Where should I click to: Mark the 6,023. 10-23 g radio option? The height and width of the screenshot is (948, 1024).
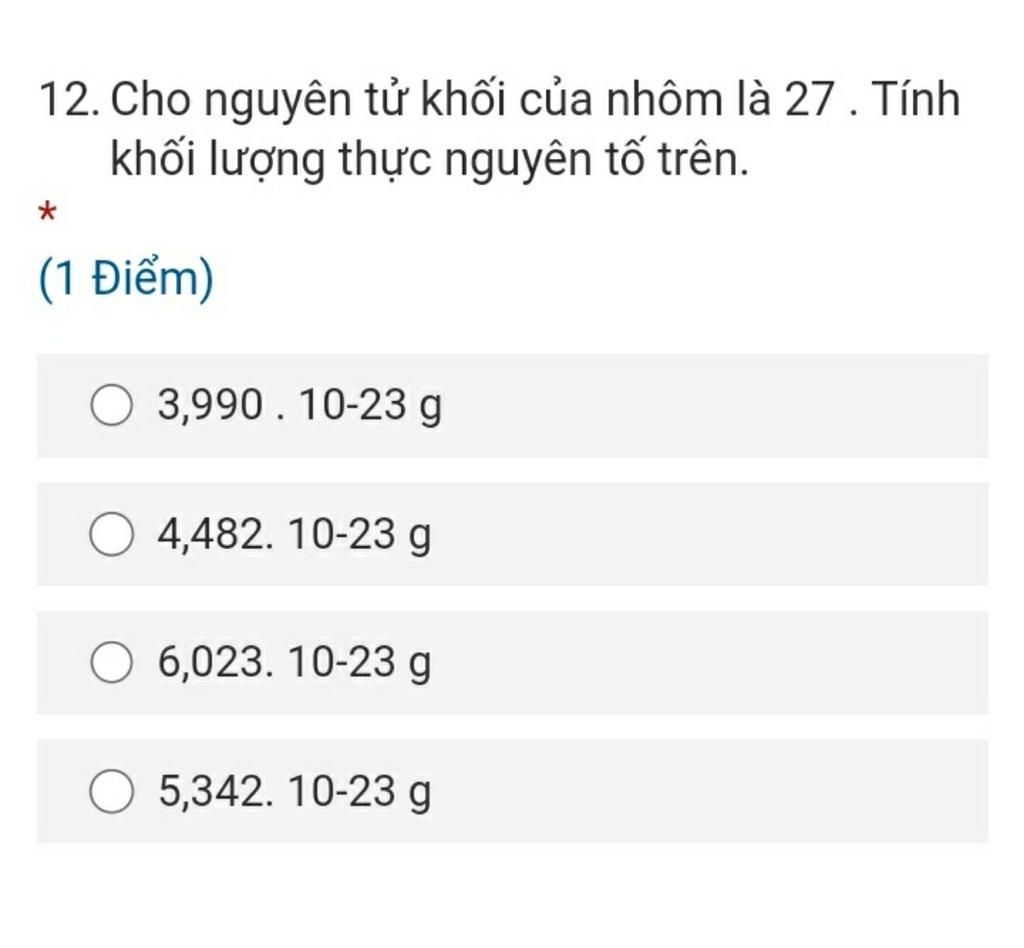click(x=112, y=661)
